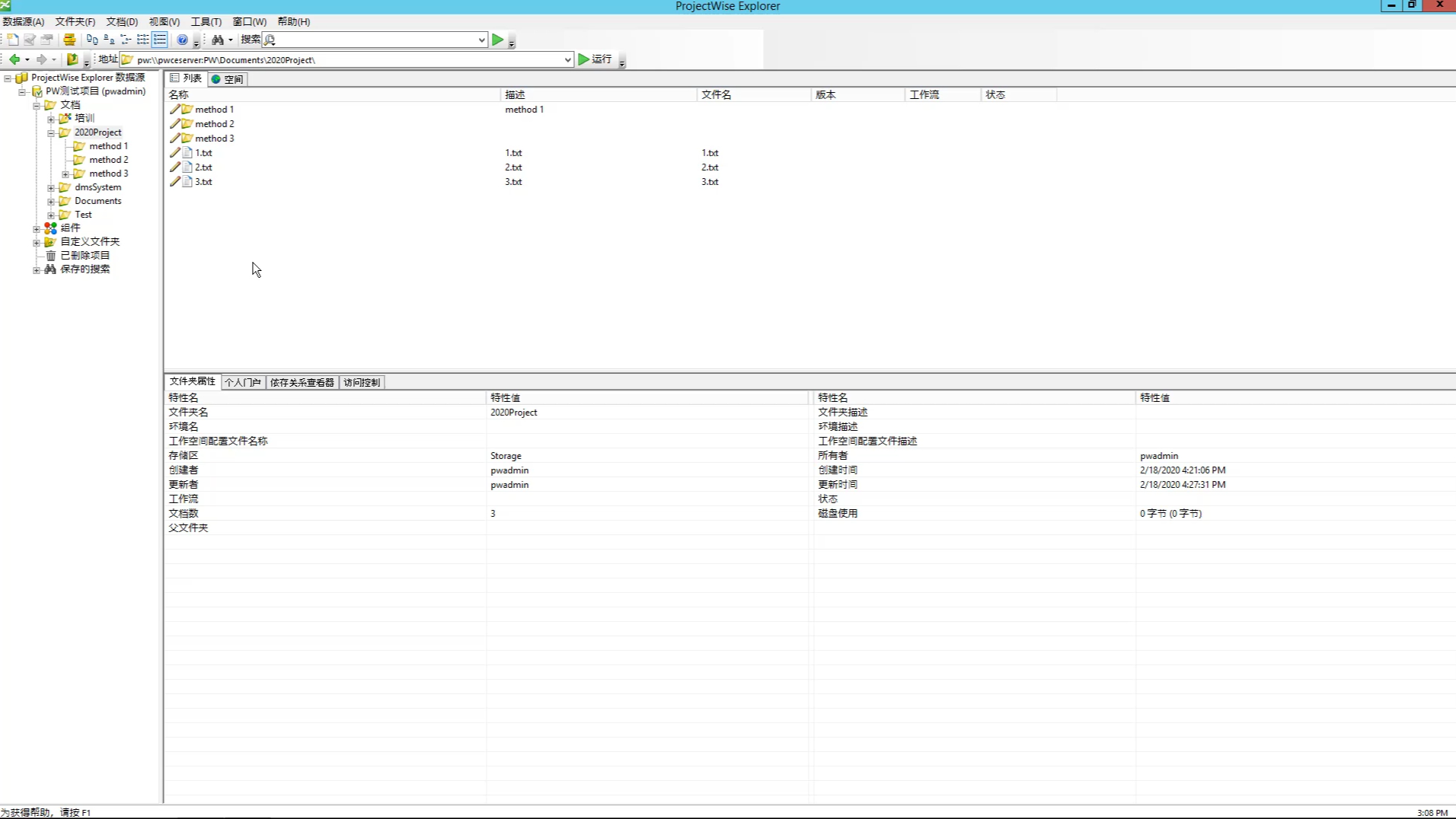1456x819 pixels.
Task: Expand the Test folder node
Action: [51, 215]
